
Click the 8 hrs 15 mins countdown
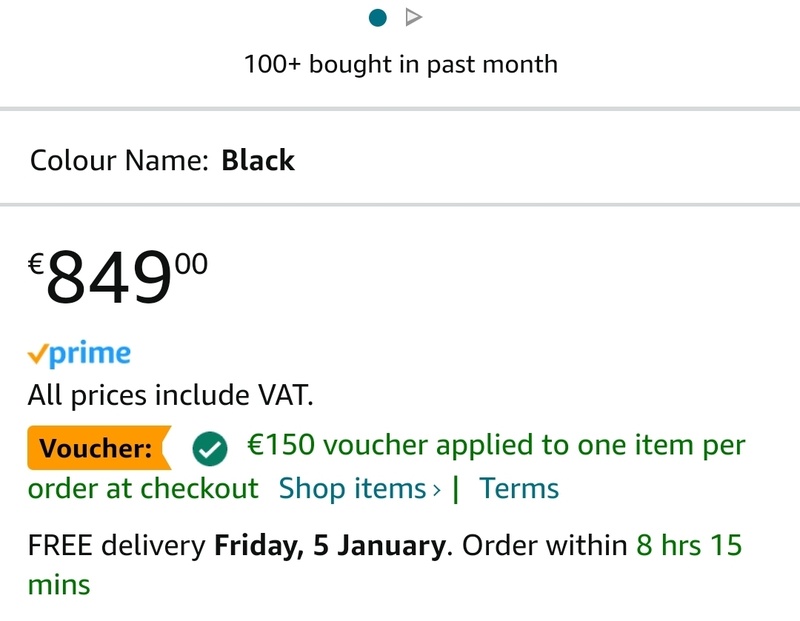click(x=688, y=546)
